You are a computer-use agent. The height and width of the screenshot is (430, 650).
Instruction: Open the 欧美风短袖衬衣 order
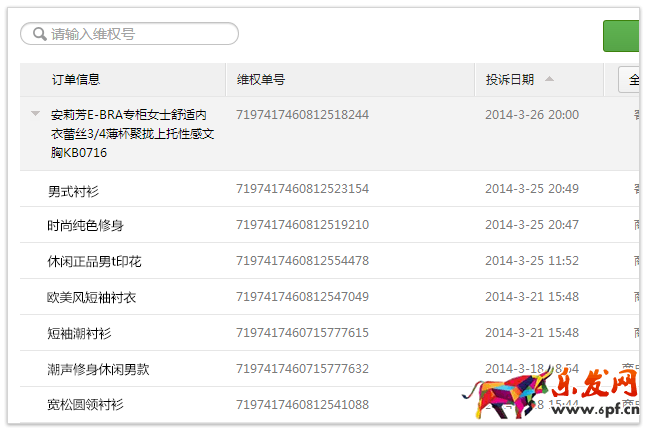point(91,298)
